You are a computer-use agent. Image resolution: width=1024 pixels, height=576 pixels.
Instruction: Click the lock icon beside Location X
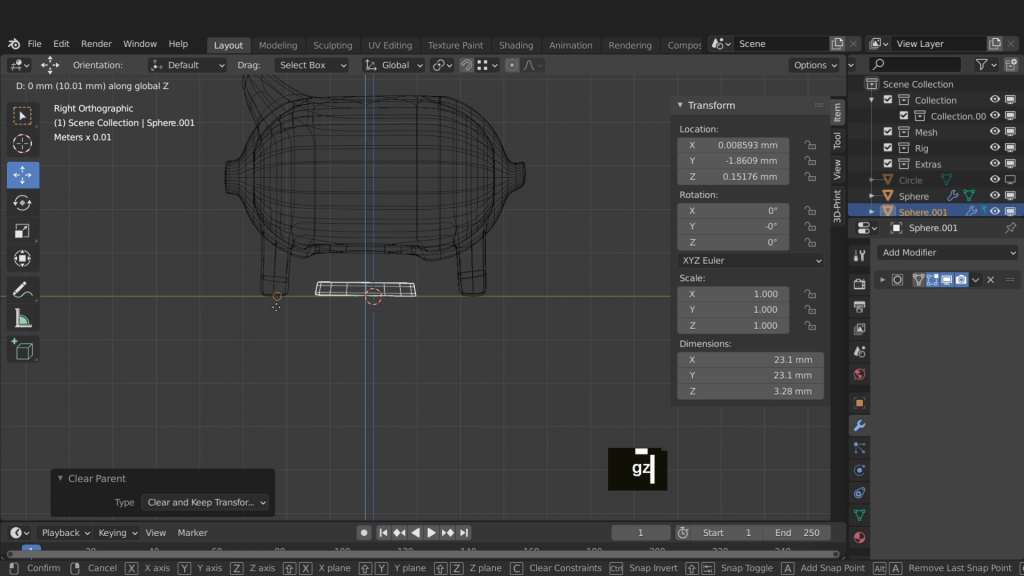[810, 145]
